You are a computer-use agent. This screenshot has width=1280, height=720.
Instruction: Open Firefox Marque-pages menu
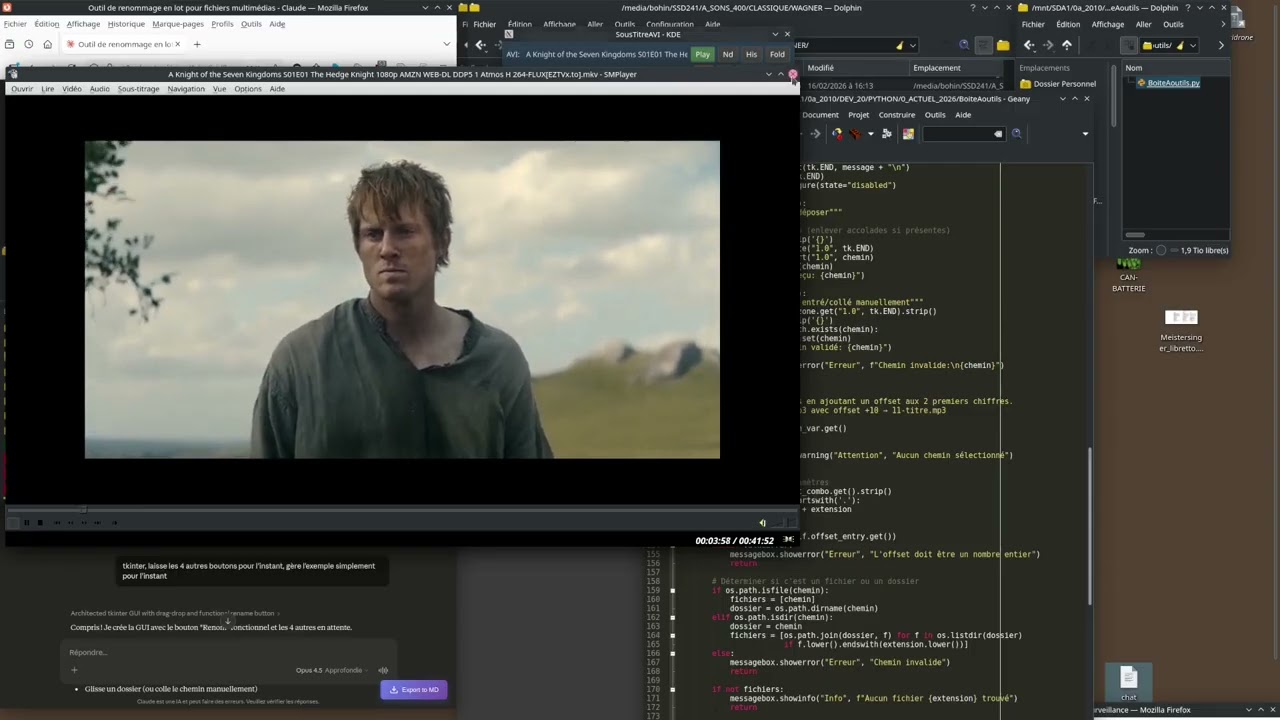point(178,24)
